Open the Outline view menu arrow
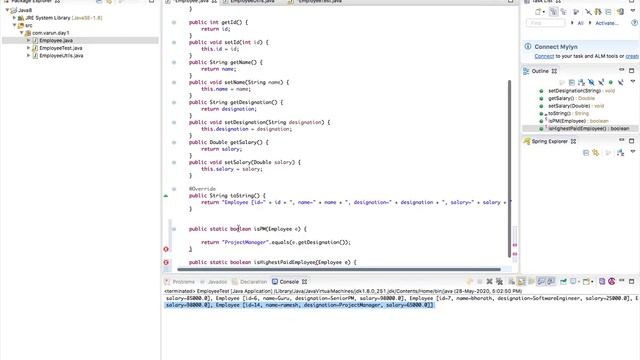 [x=633, y=82]
